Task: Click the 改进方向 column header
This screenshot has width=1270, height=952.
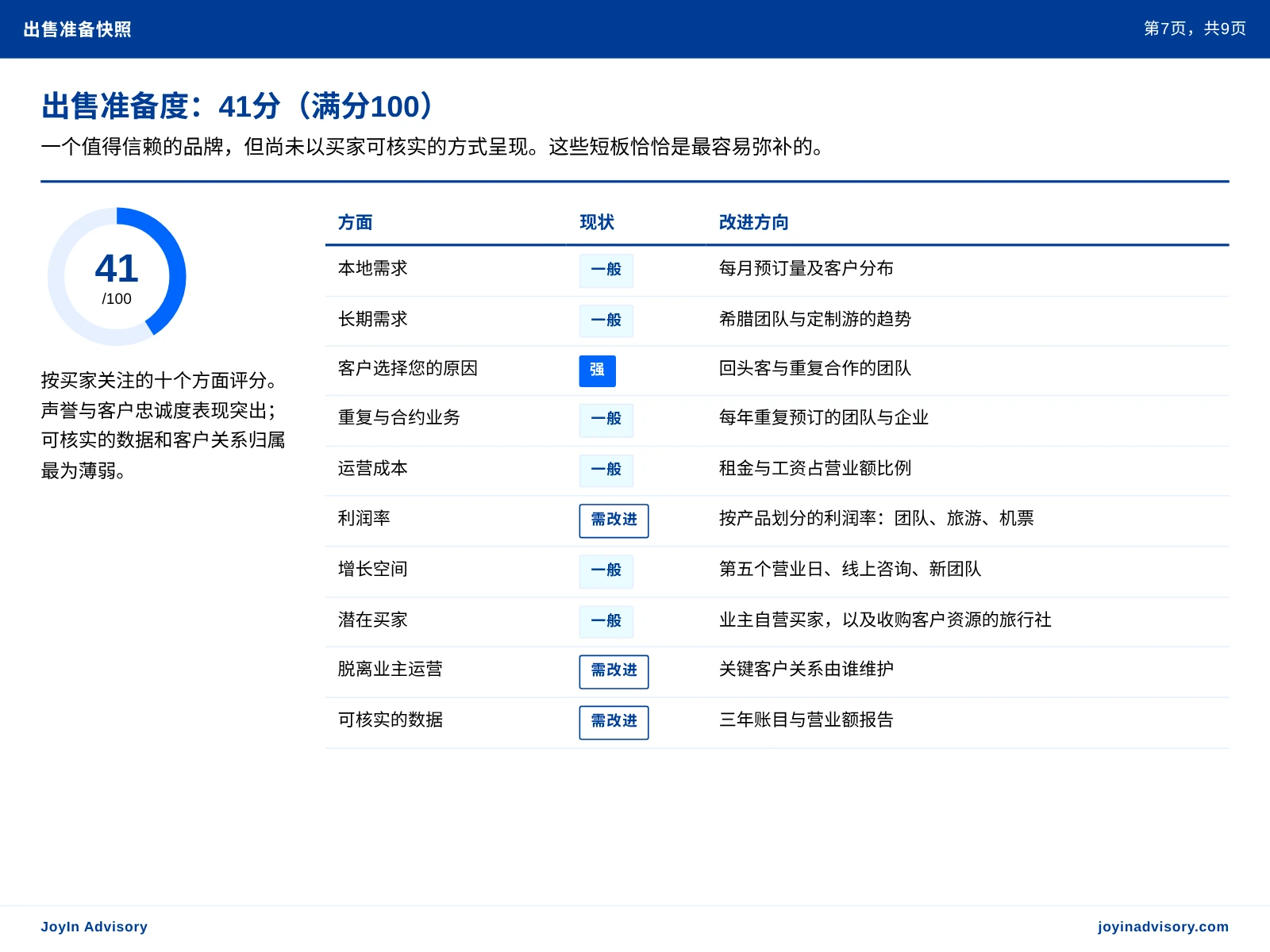Action: pos(753,223)
